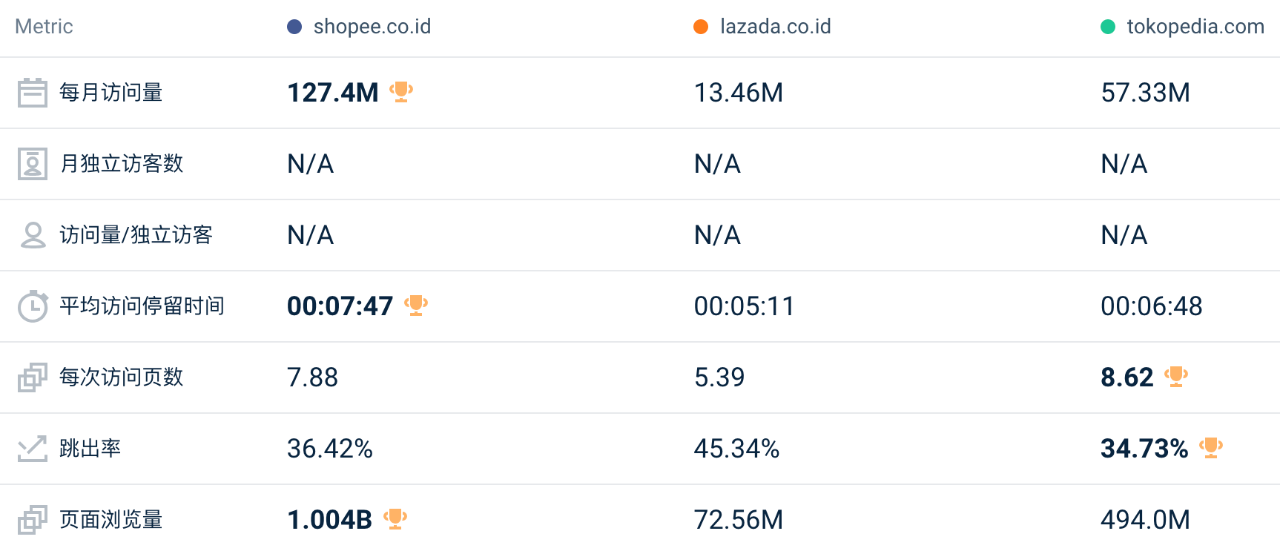Click the stacked pages icon beside 每次访问页数
The image size is (1280, 551).
tap(33, 377)
